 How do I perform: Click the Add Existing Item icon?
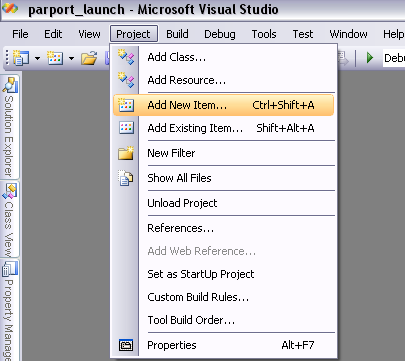click(x=126, y=128)
